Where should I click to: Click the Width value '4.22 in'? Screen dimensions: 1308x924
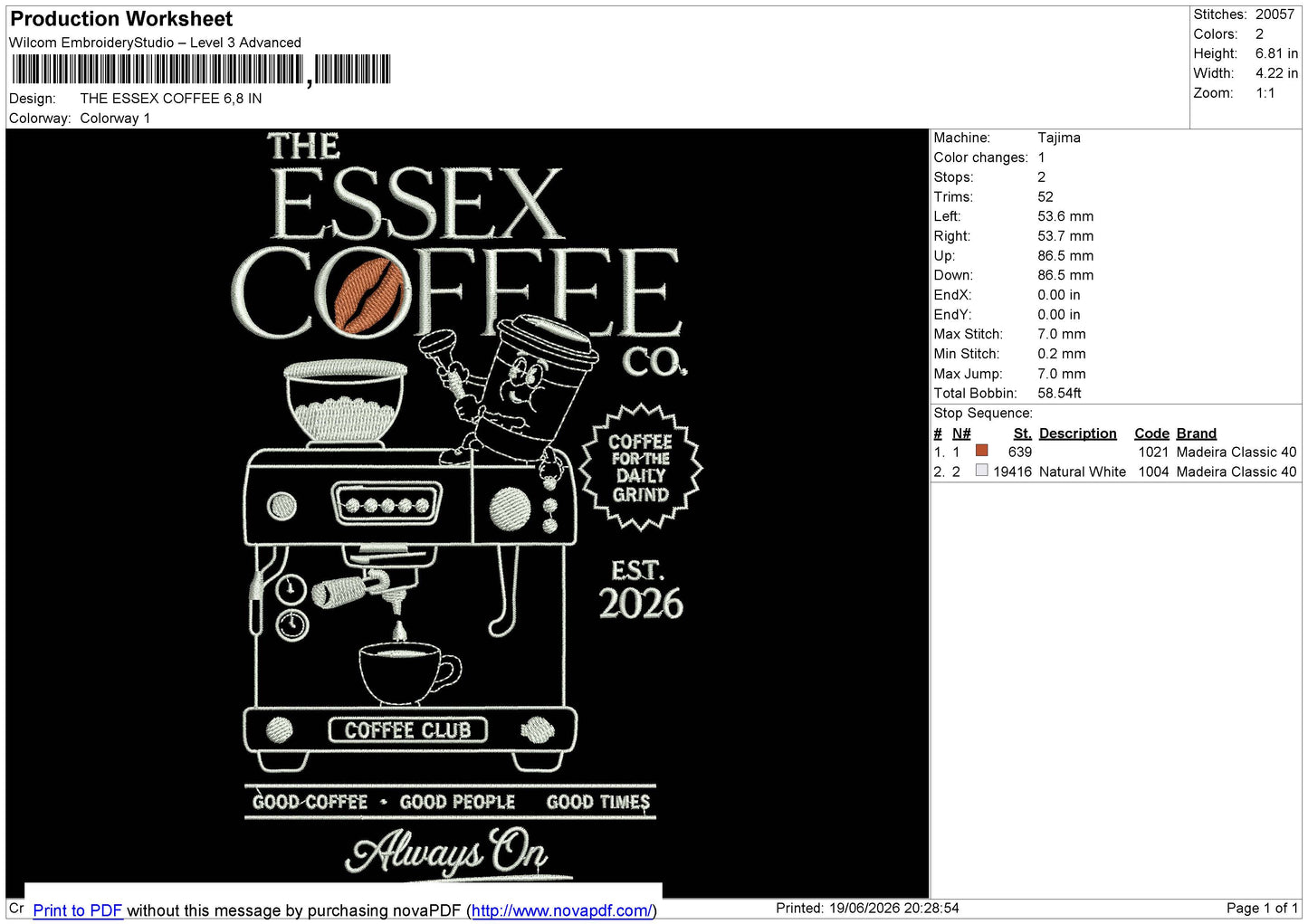click(1276, 73)
